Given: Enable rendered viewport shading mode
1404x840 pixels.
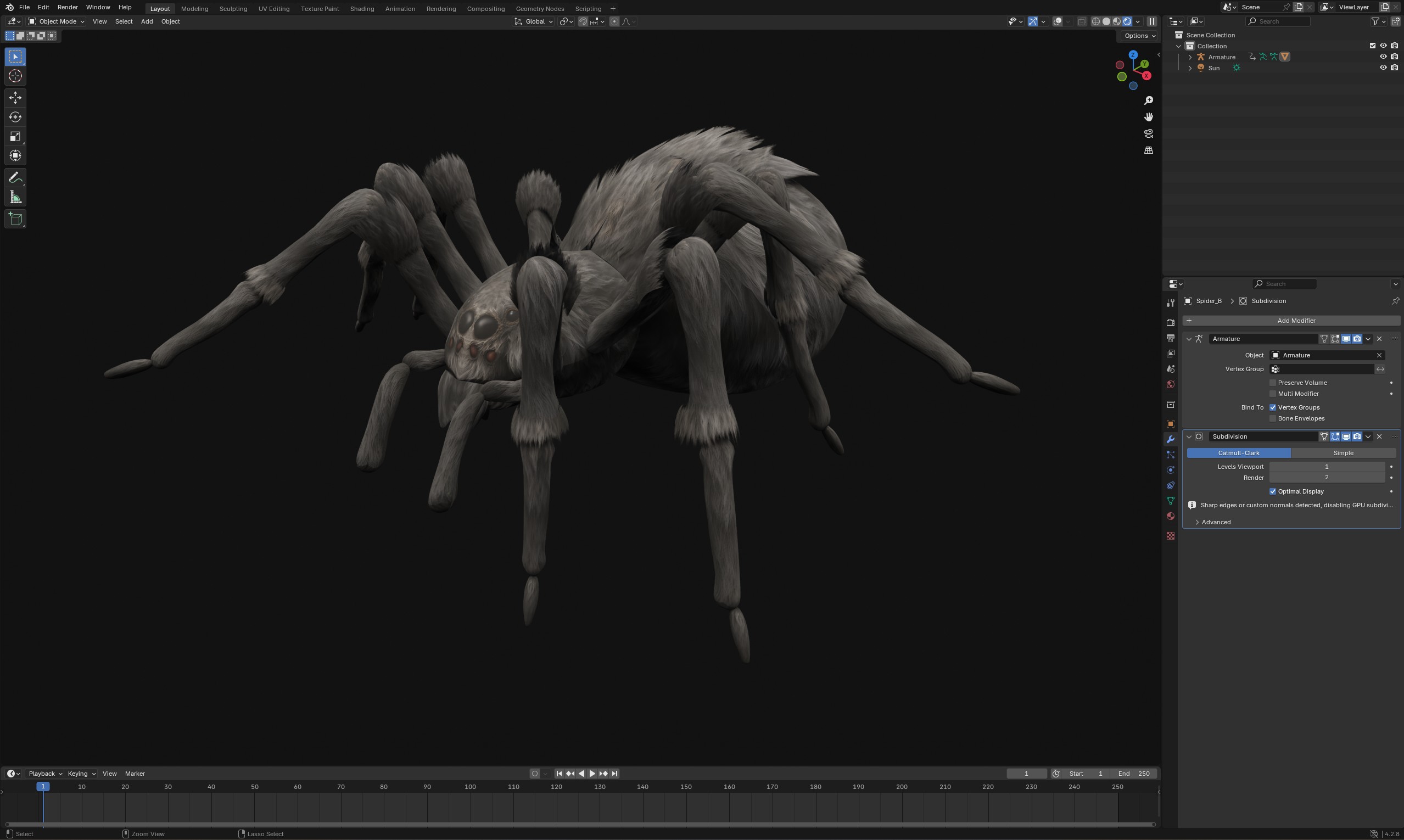Looking at the screenshot, I should [1128, 21].
